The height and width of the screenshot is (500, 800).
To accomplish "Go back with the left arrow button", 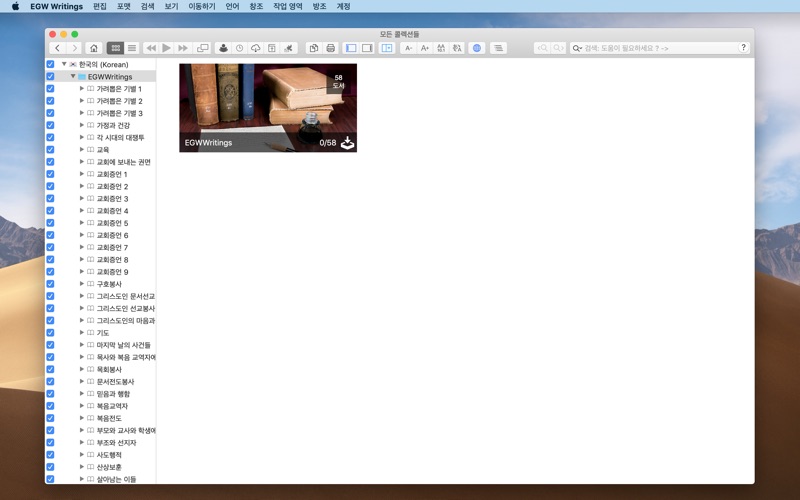I will pos(57,48).
